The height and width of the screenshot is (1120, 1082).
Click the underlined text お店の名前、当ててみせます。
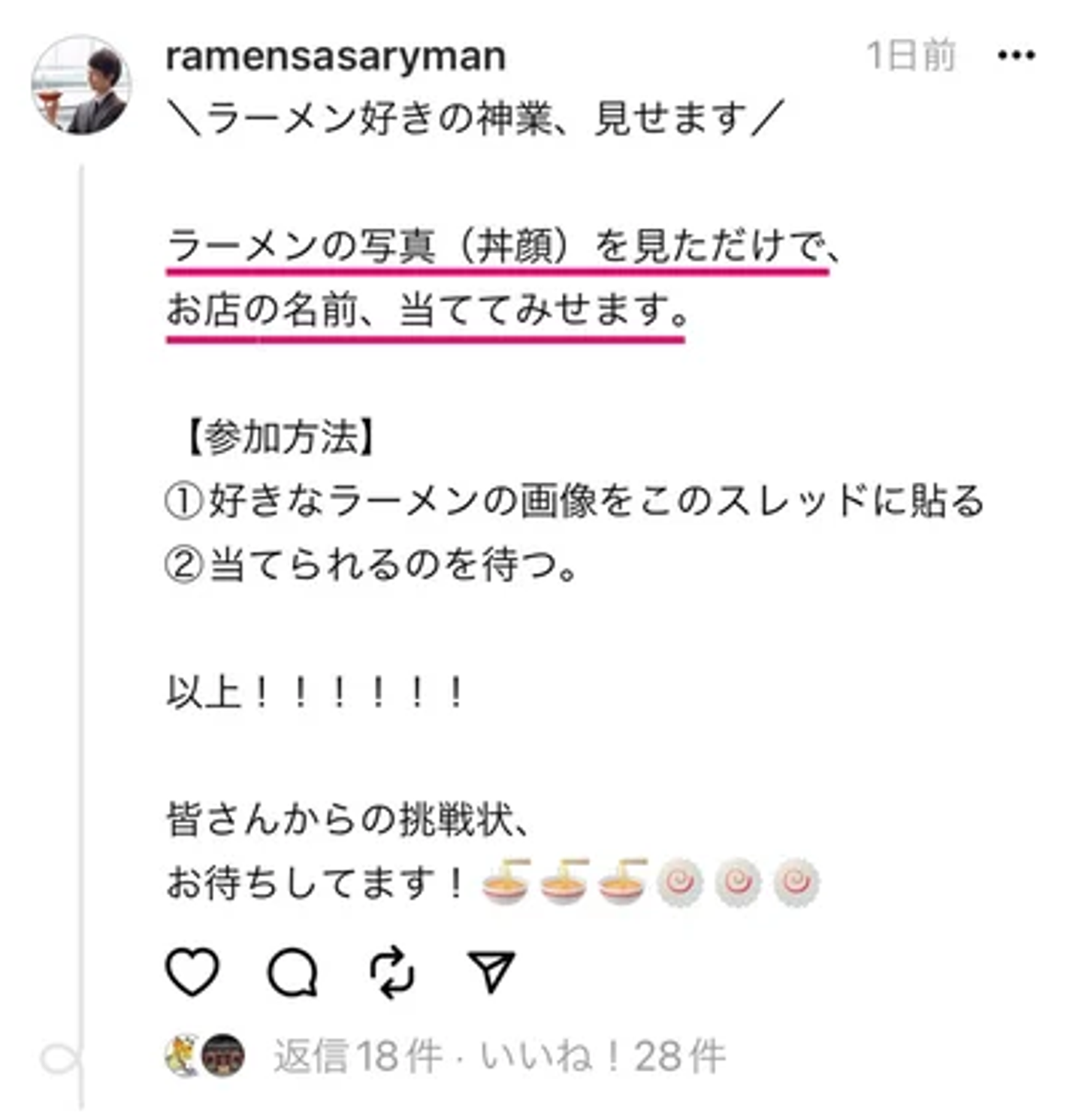click(426, 310)
